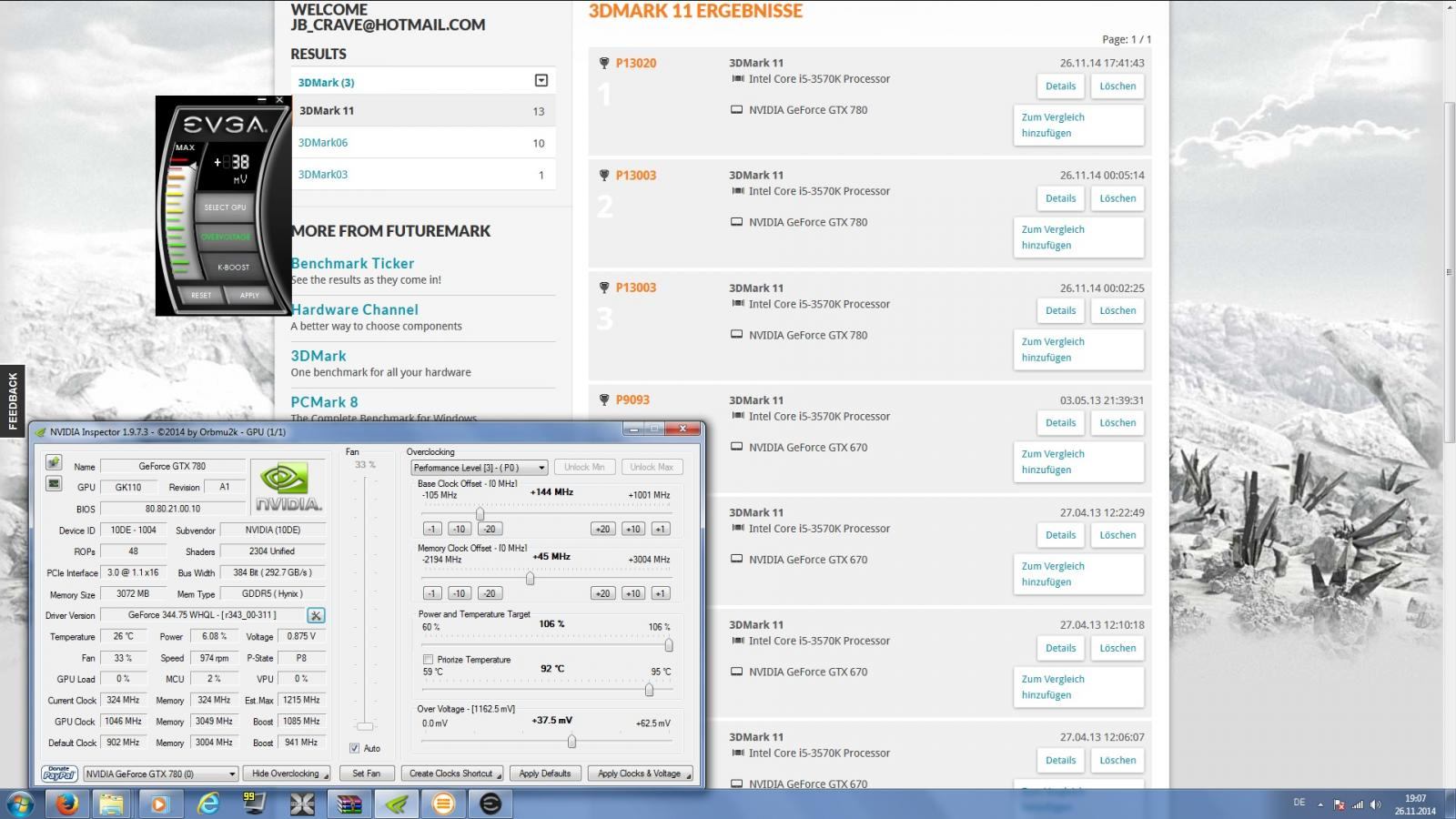1456x819 pixels.
Task: Click the +20 Base Clock Offset button
Action: 602,529
